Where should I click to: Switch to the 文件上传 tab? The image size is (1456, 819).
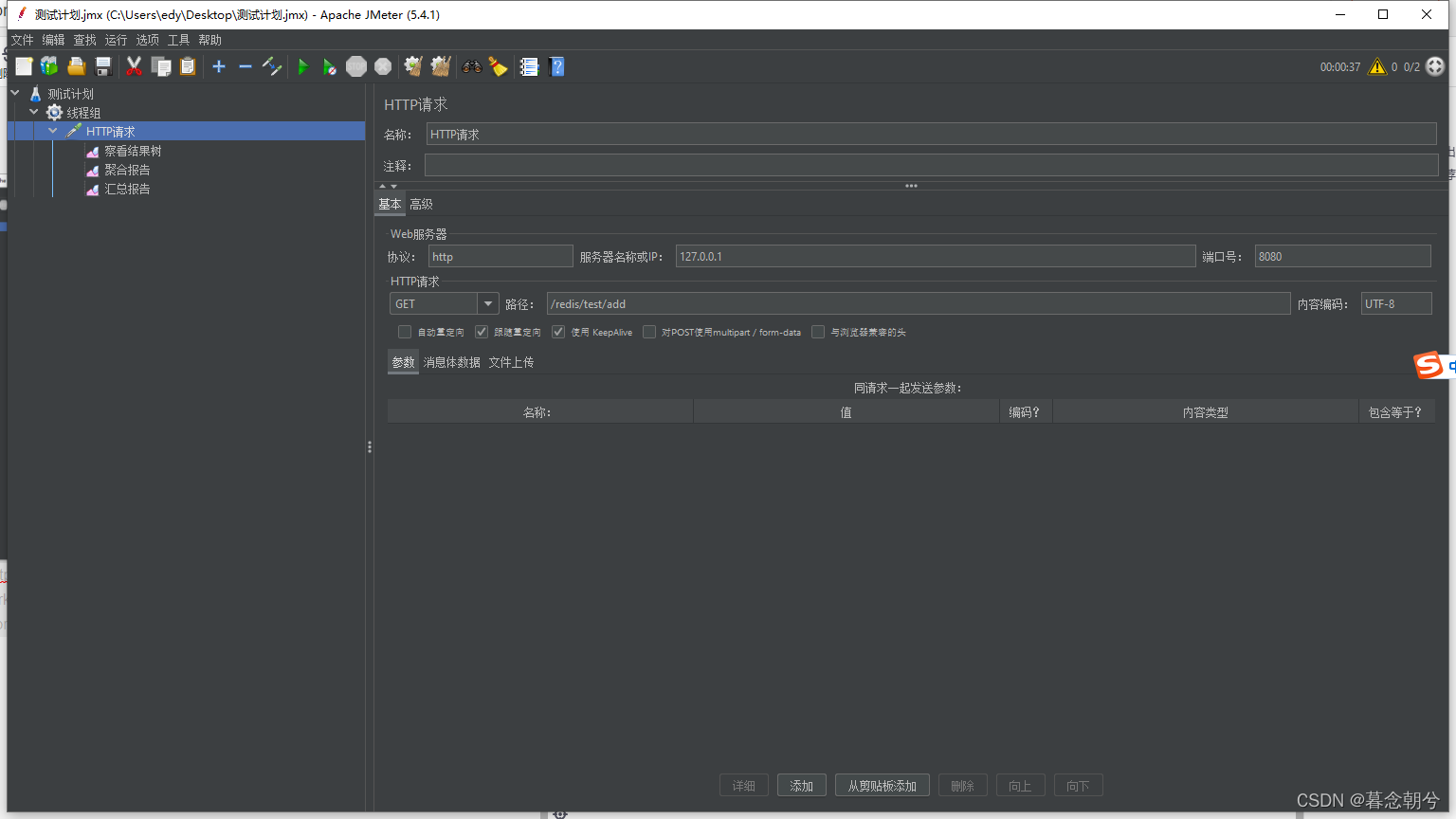pos(511,362)
